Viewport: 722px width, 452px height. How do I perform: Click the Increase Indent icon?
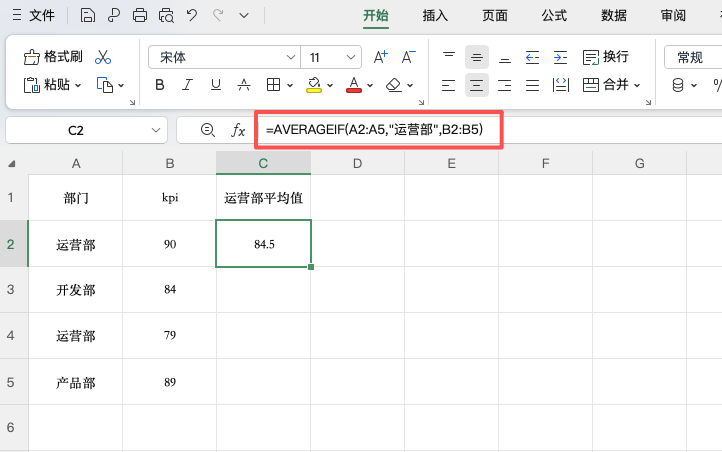tap(560, 57)
